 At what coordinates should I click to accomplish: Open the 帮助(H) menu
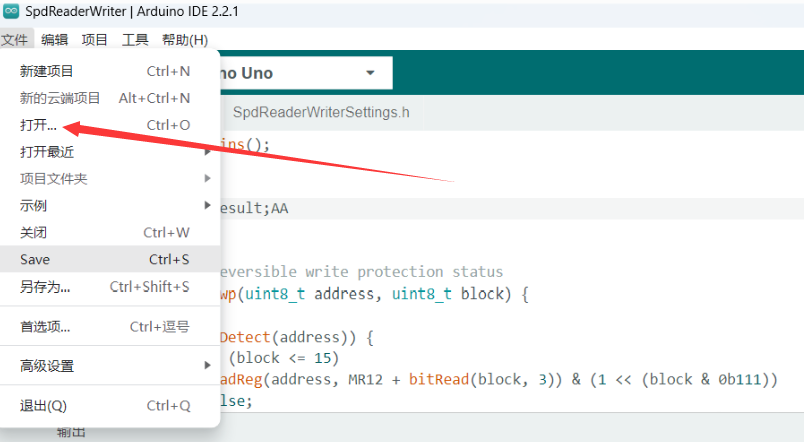[x=185, y=39]
